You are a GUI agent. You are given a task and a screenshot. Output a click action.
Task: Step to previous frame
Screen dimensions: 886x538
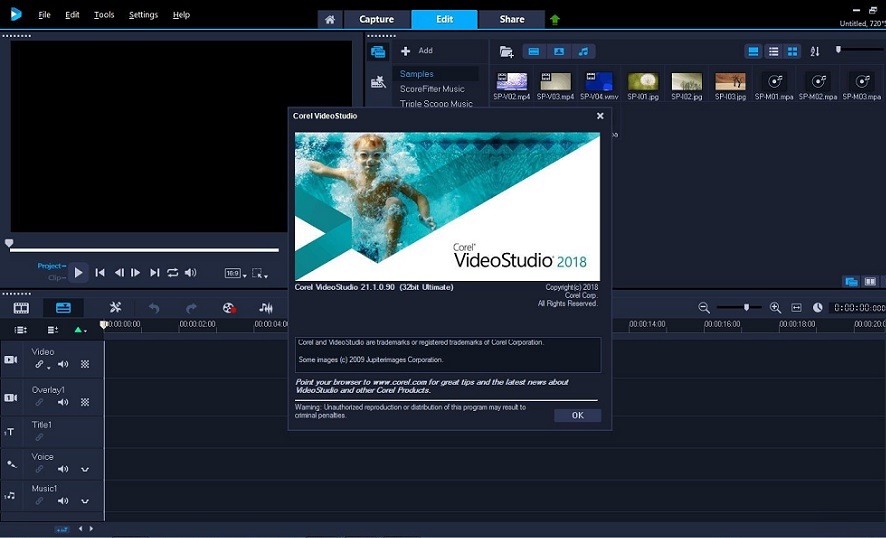coord(119,272)
